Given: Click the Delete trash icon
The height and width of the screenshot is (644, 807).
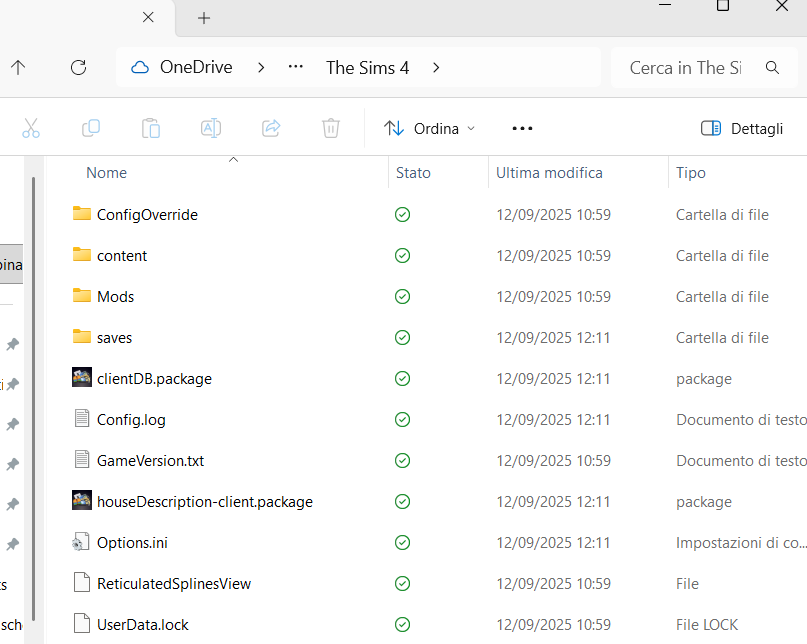Looking at the screenshot, I should click(331, 128).
